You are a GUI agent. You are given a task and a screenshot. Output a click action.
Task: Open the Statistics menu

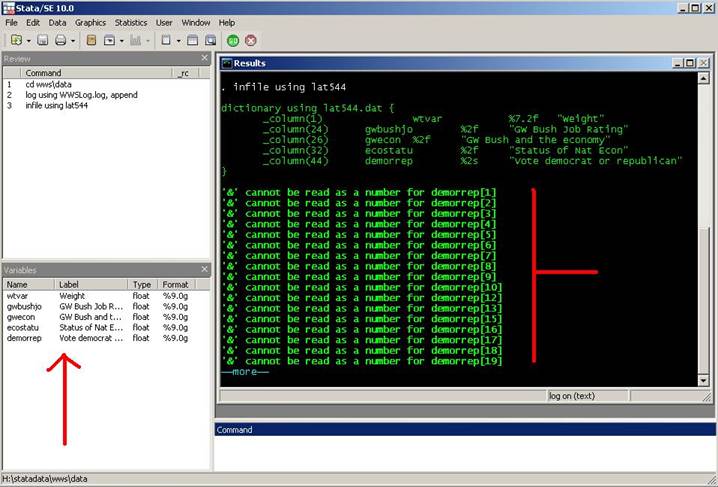point(130,22)
